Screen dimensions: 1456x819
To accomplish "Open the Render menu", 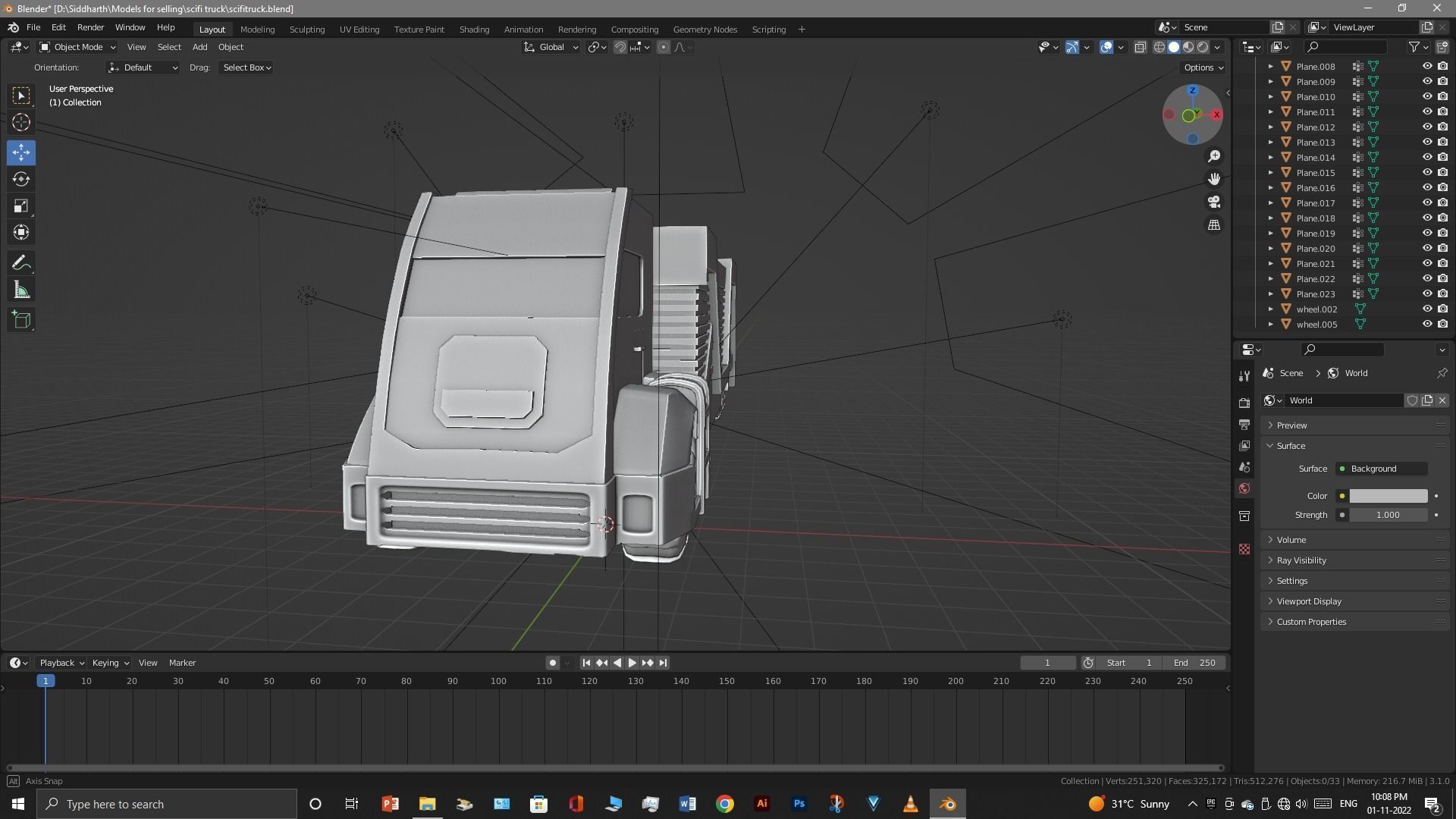I will 90,27.
